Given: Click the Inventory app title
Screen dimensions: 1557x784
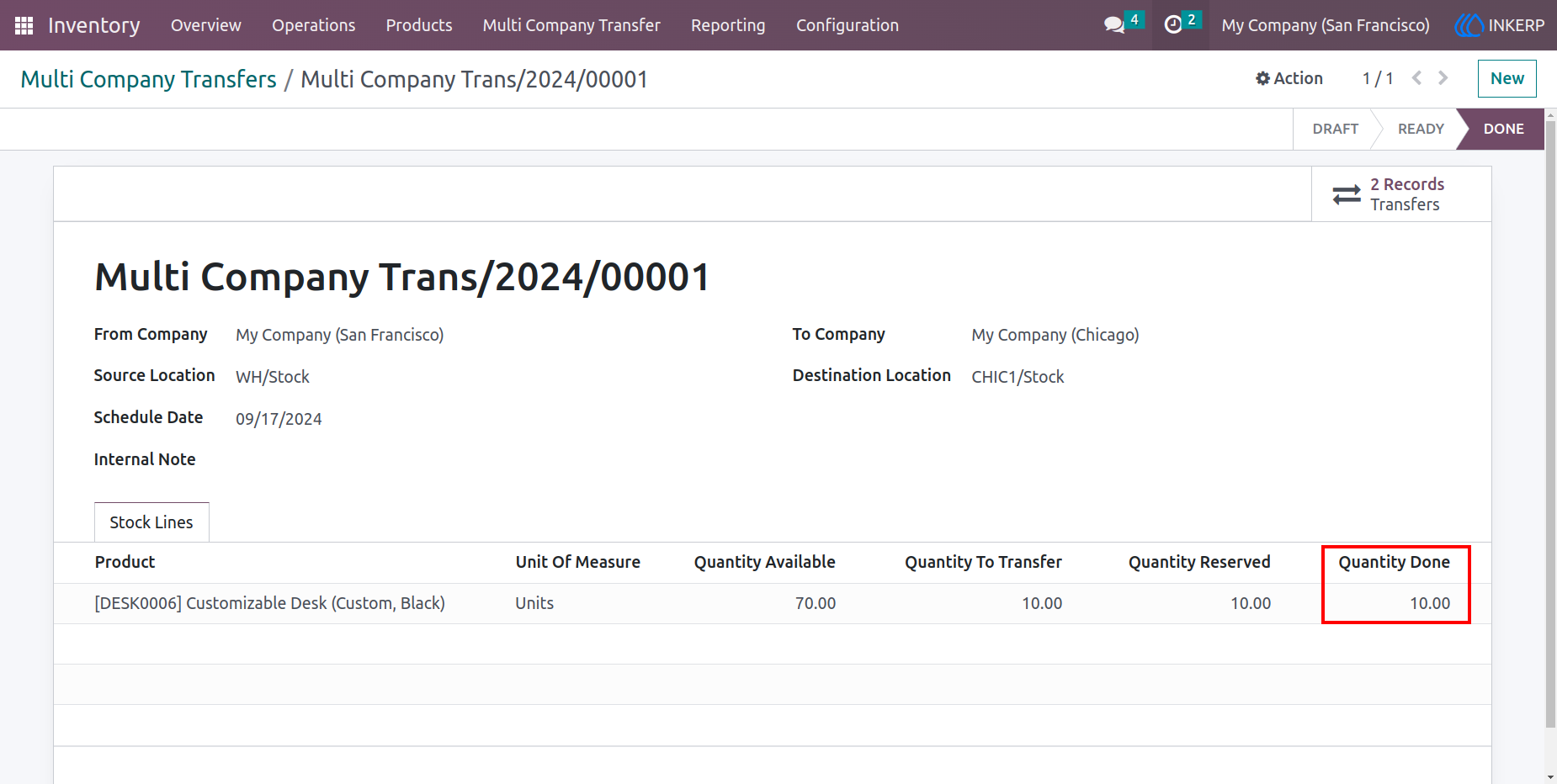Looking at the screenshot, I should click(x=94, y=25).
